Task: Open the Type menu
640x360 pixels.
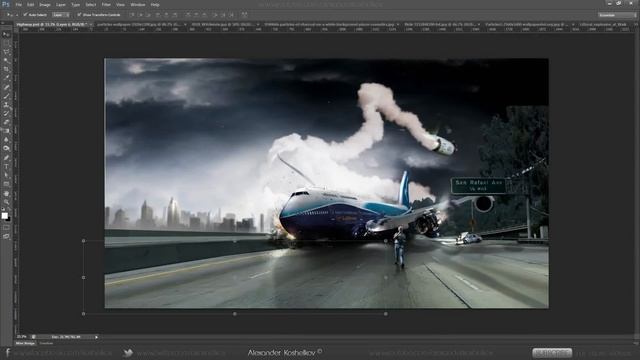Action: coord(76,5)
